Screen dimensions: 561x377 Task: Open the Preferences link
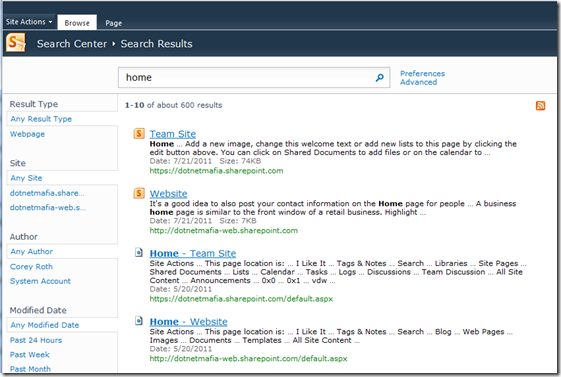coord(422,73)
